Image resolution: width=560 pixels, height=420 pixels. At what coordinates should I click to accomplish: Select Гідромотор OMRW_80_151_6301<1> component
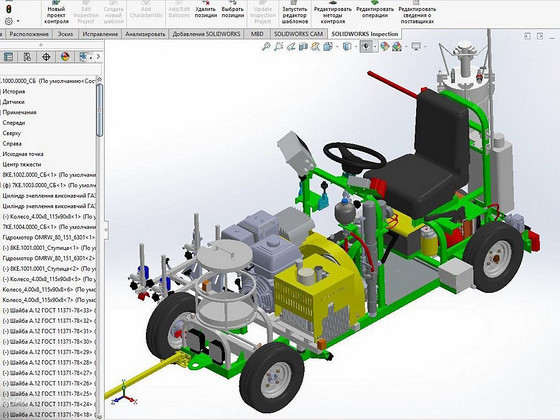(48, 237)
